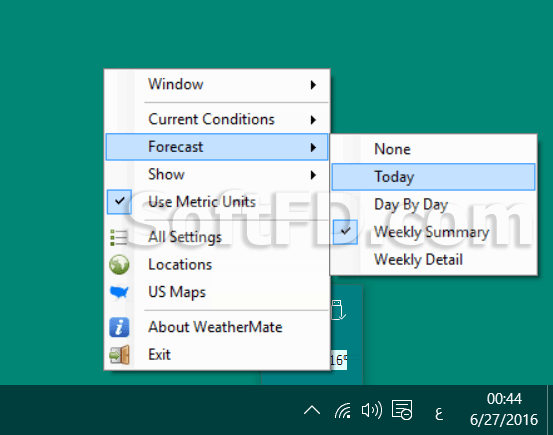This screenshot has height=435, width=553.
Task: Set forecast to Weekly Detail
Action: 433,260
